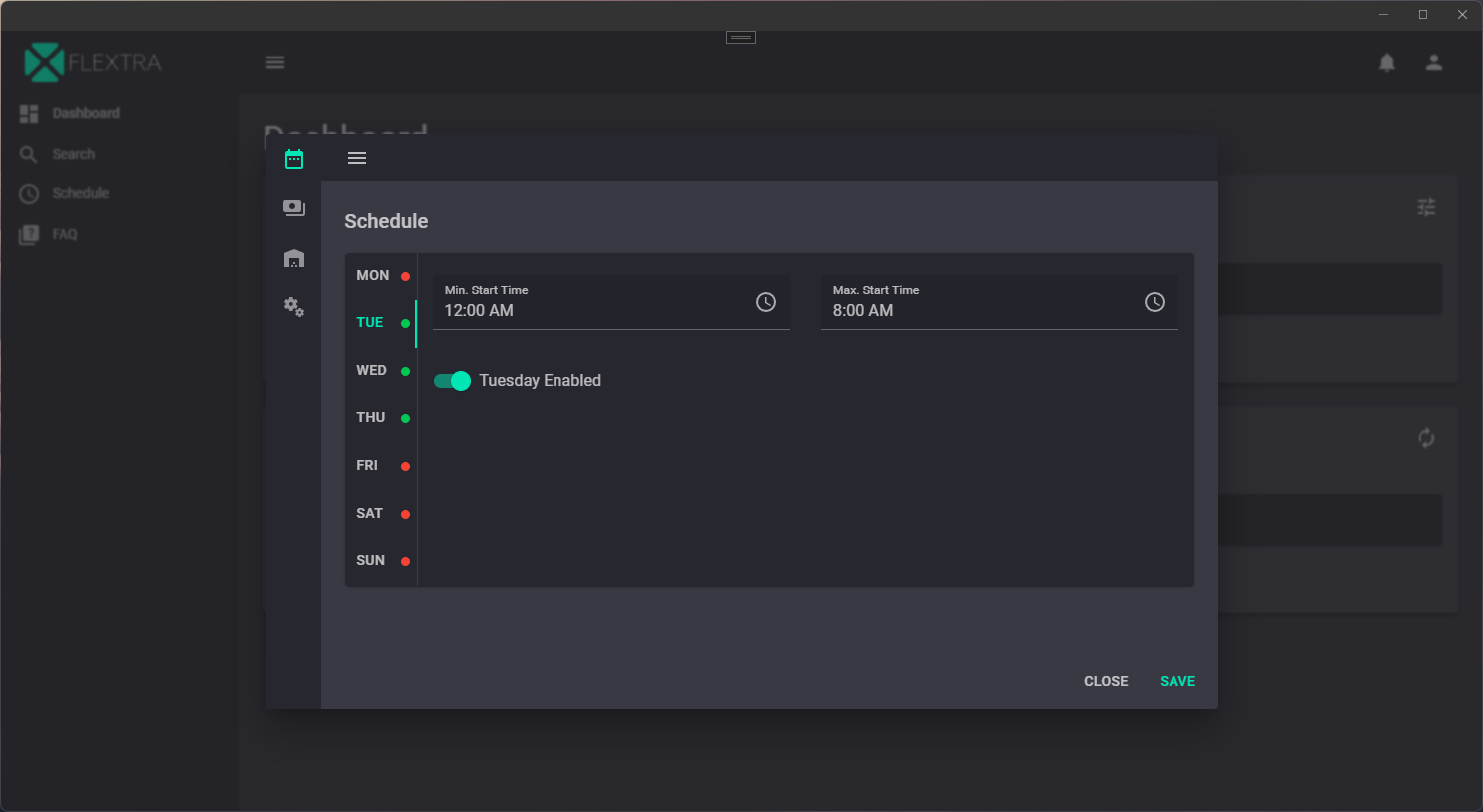Open the warehouse settings icon
Screen dimensions: 1483x812
point(294,258)
